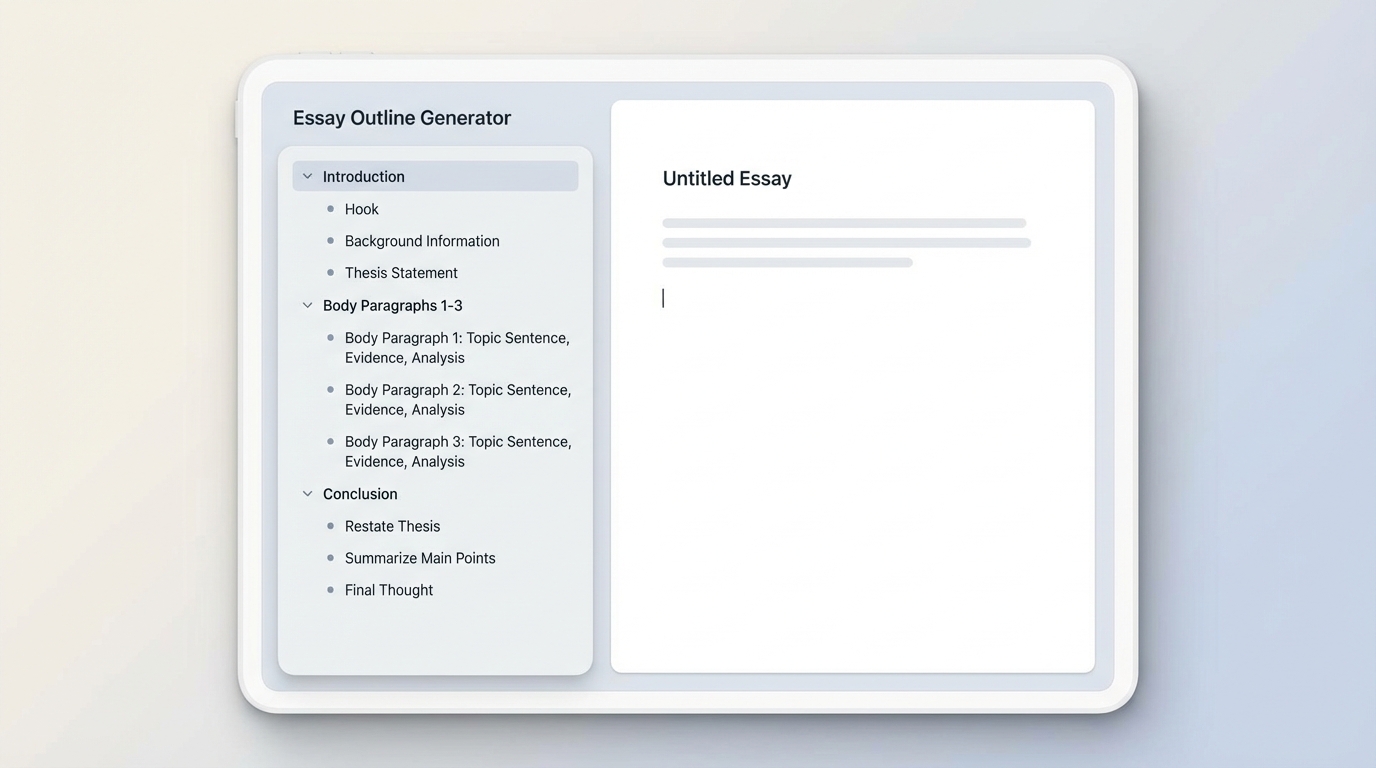Collapse the Body Paragraphs 1–3 section
The height and width of the screenshot is (768, 1376).
tap(307, 305)
